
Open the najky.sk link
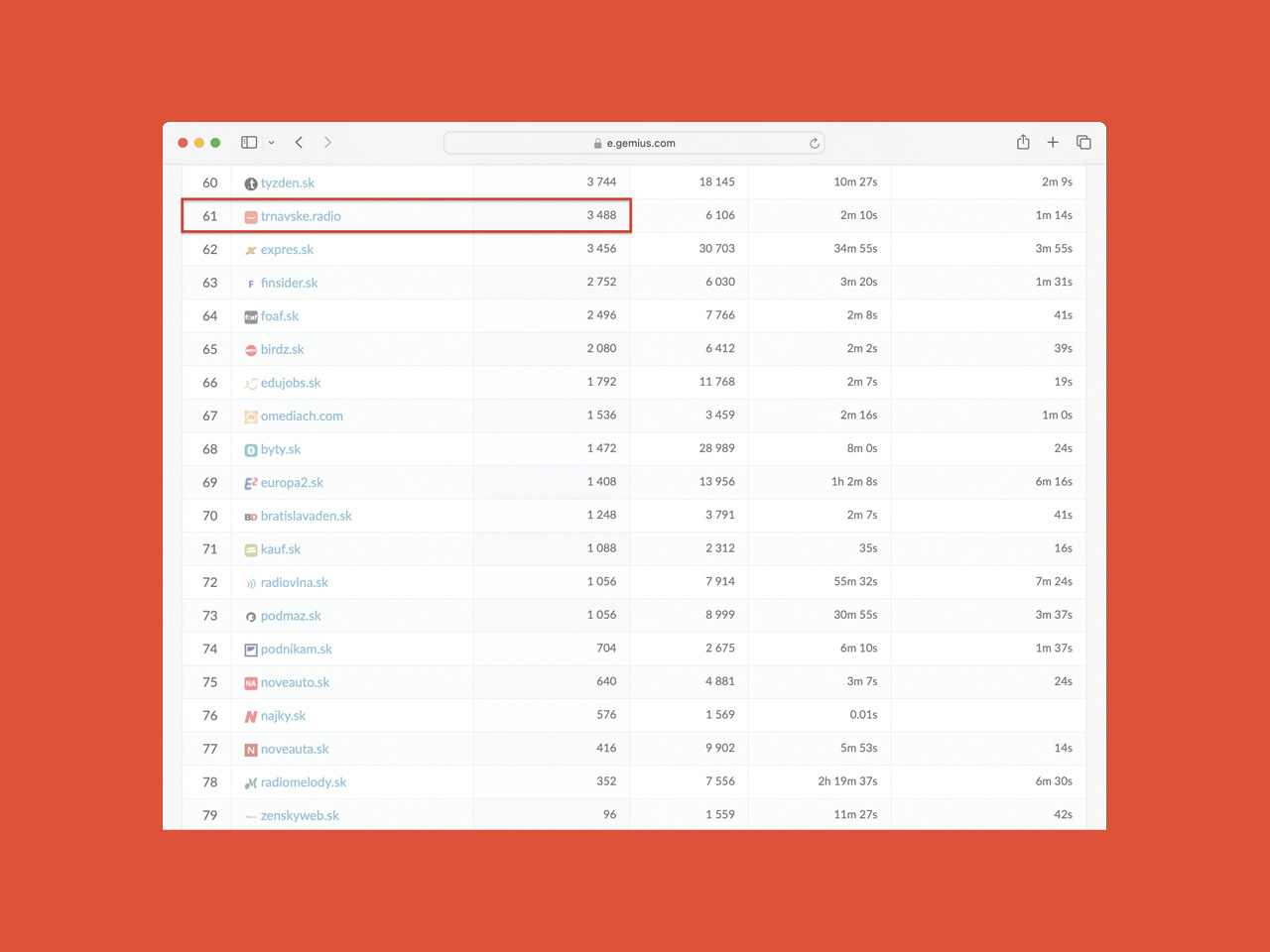pos(284,716)
